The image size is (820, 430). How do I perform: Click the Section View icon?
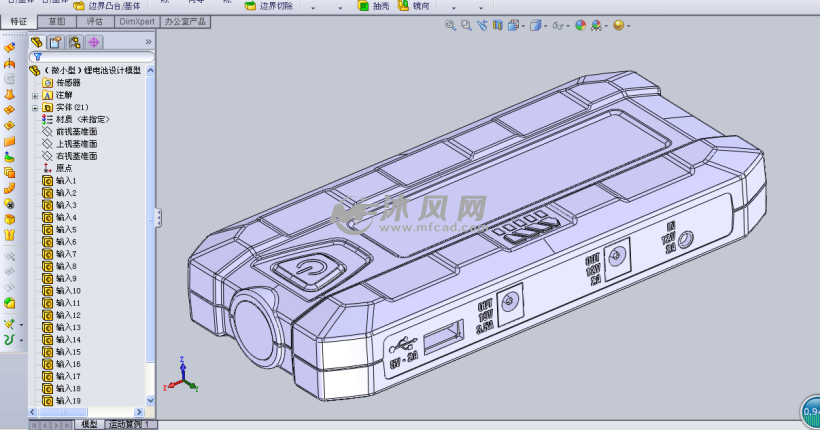(497, 25)
